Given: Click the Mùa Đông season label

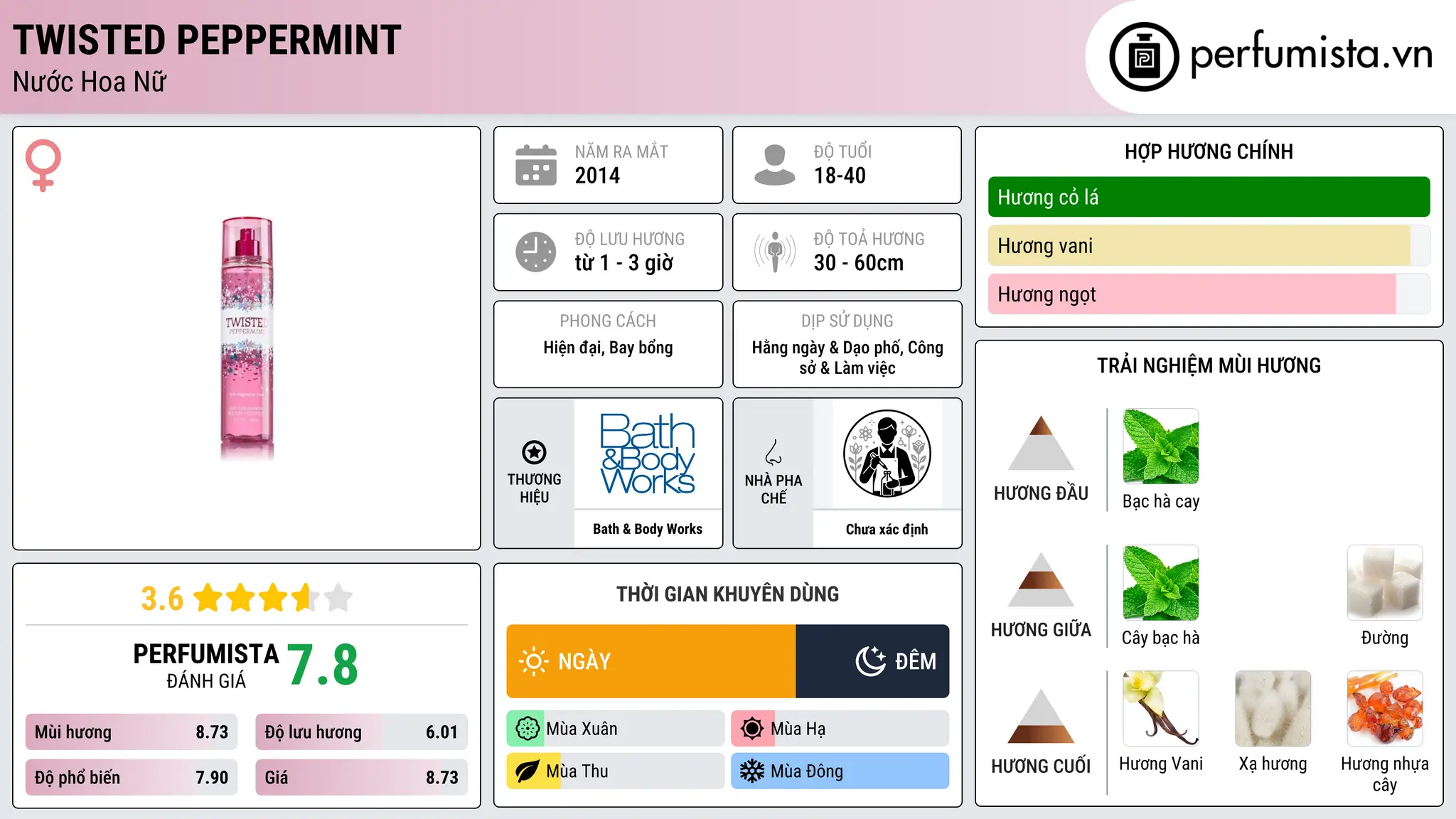Looking at the screenshot, I should pyautogui.click(x=807, y=771).
